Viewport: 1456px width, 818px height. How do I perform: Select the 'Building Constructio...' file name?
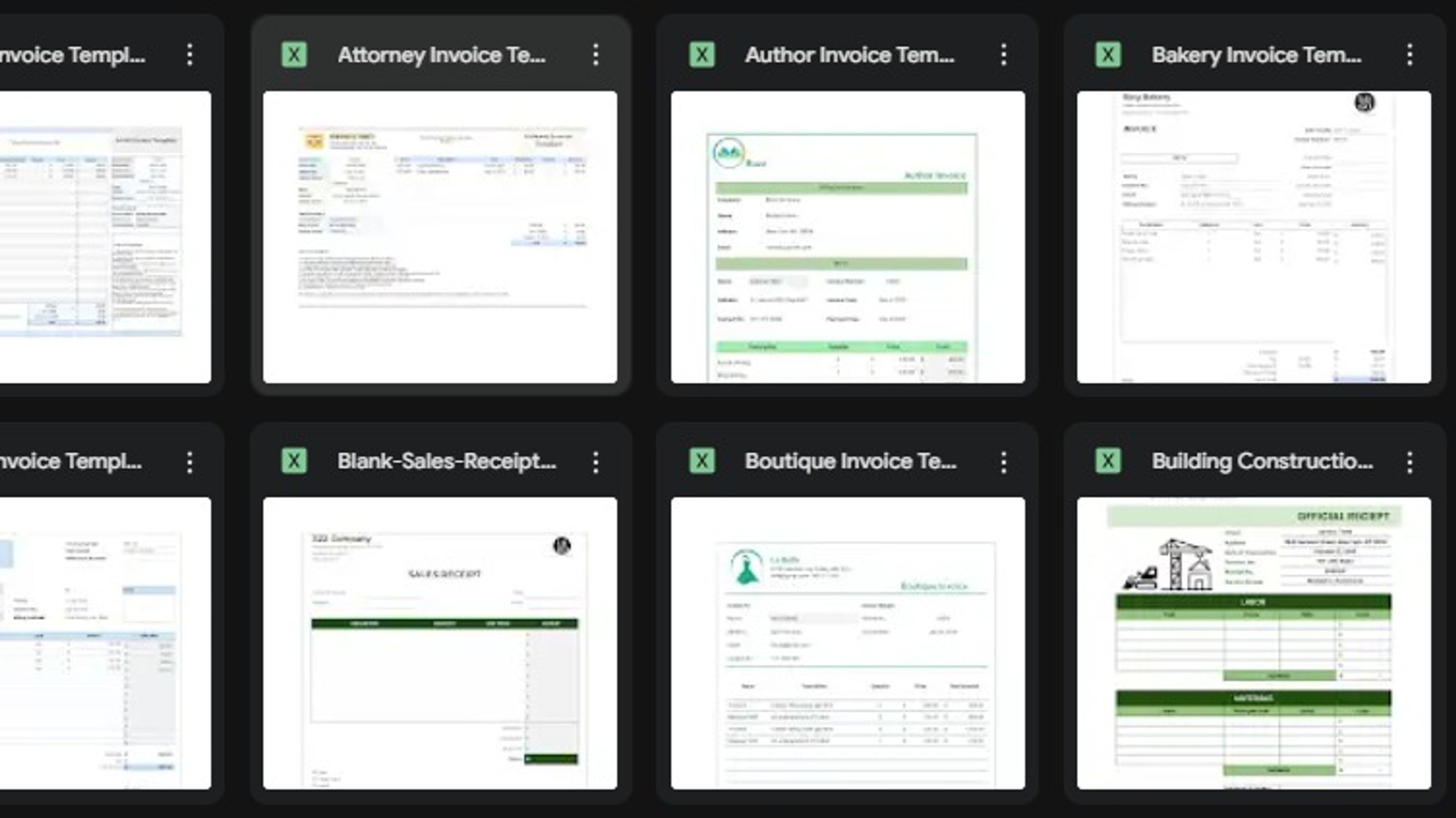1263,461
